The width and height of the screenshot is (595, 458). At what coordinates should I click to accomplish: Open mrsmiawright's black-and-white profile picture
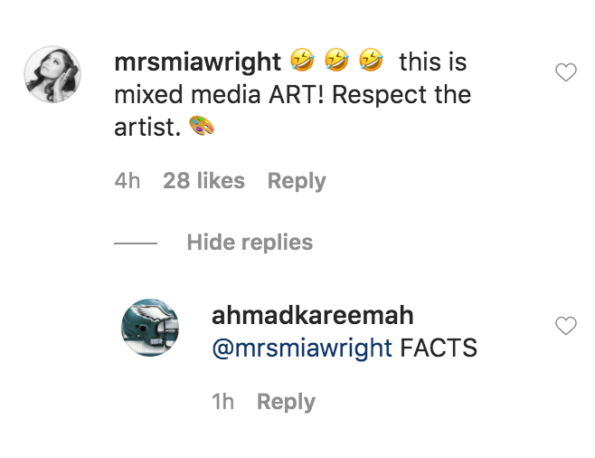[x=53, y=74]
